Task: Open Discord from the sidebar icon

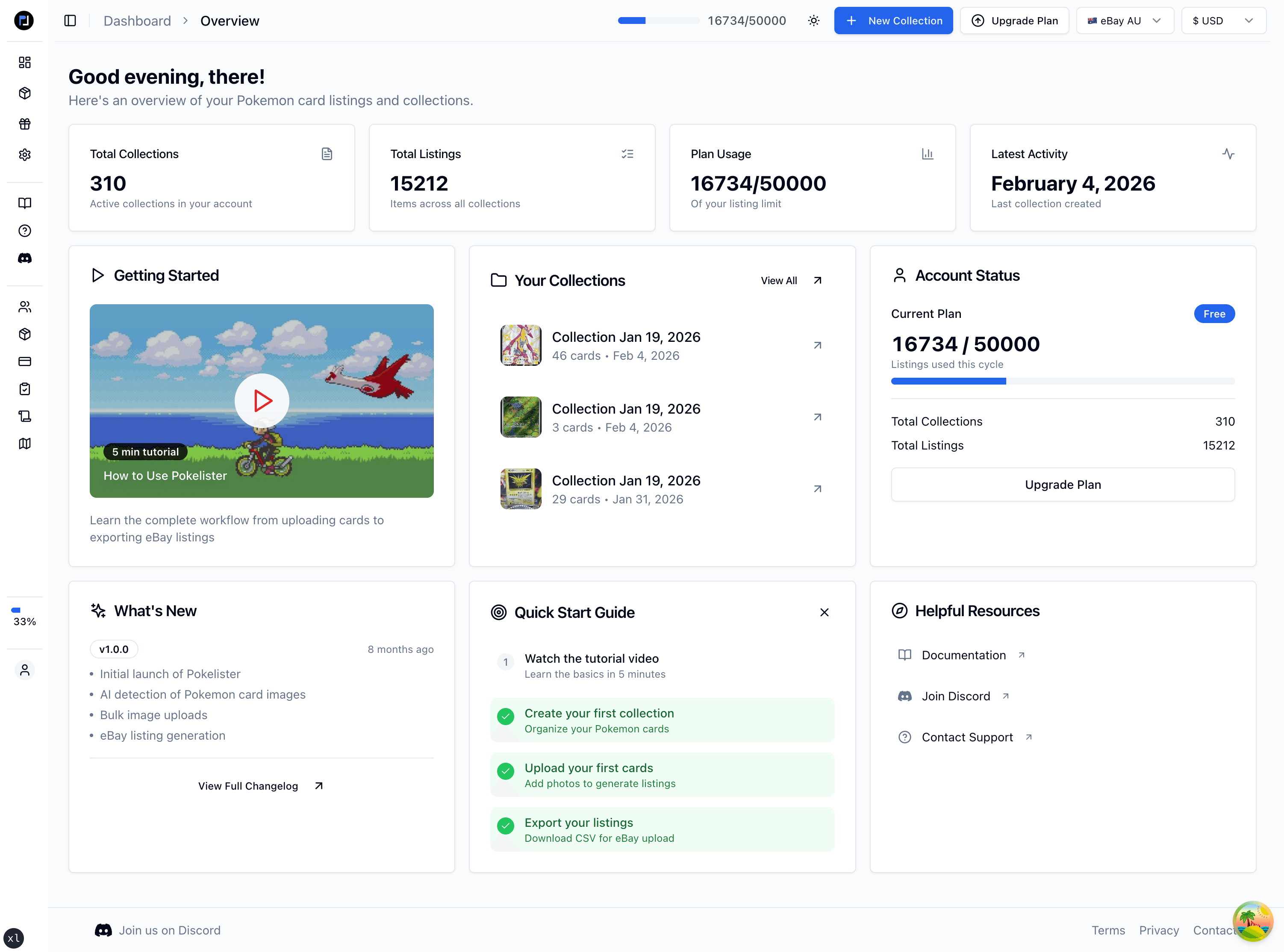Action: pos(25,258)
